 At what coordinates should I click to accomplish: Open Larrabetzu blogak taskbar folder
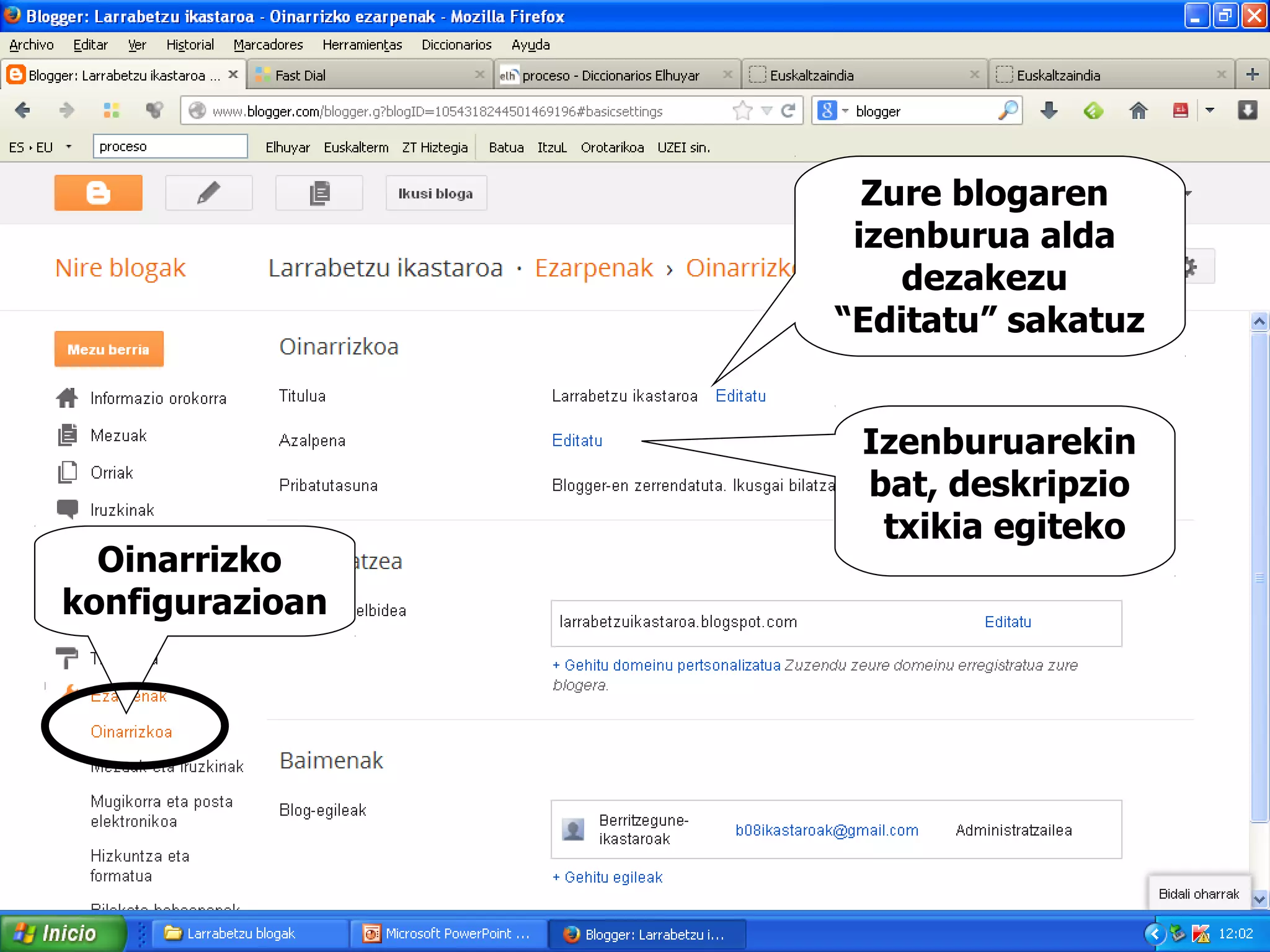tap(251, 933)
